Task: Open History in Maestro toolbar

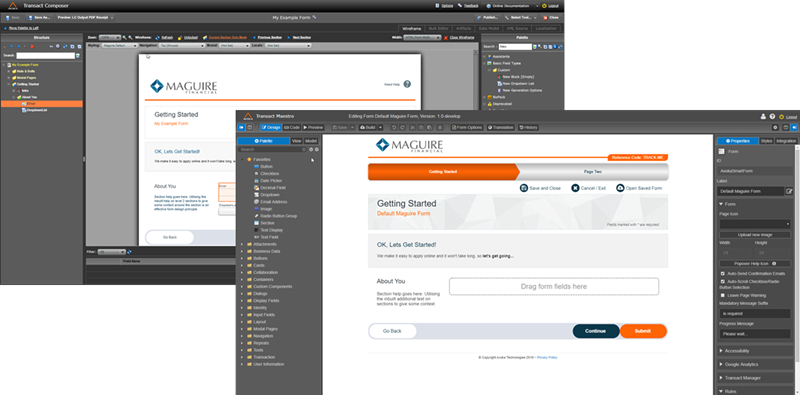Action: pyautogui.click(x=528, y=127)
